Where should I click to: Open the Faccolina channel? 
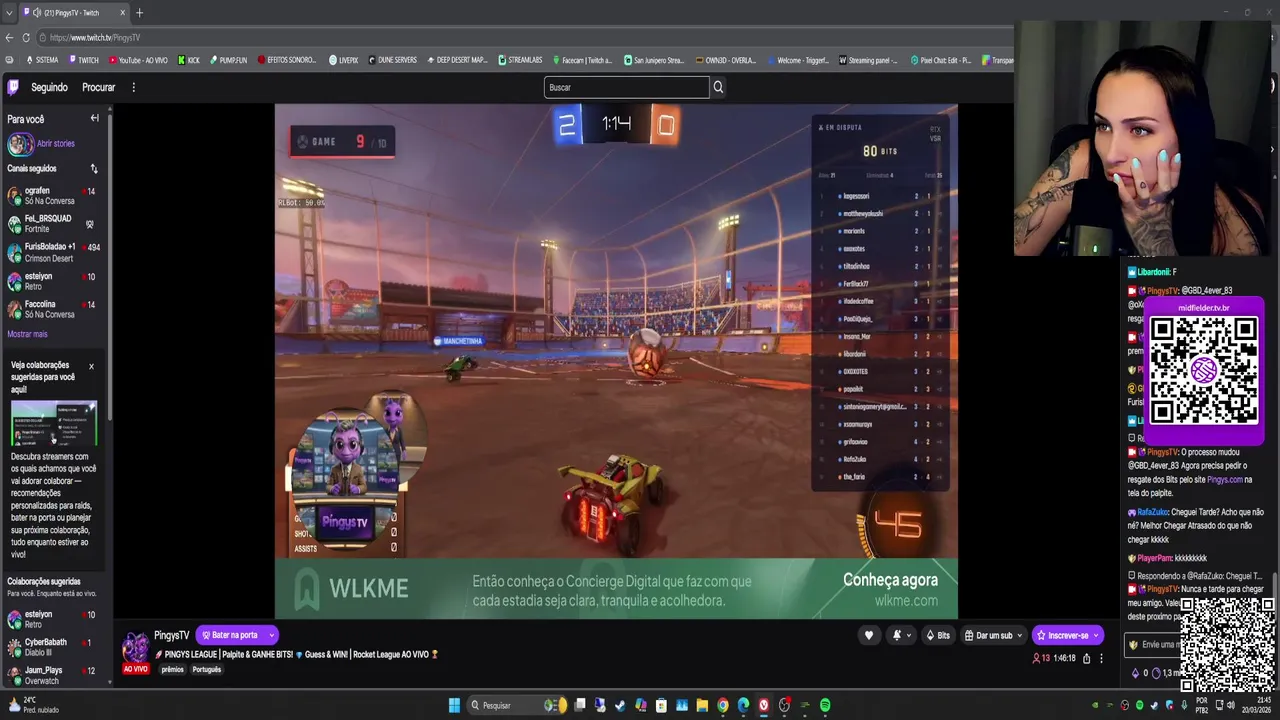pos(52,309)
